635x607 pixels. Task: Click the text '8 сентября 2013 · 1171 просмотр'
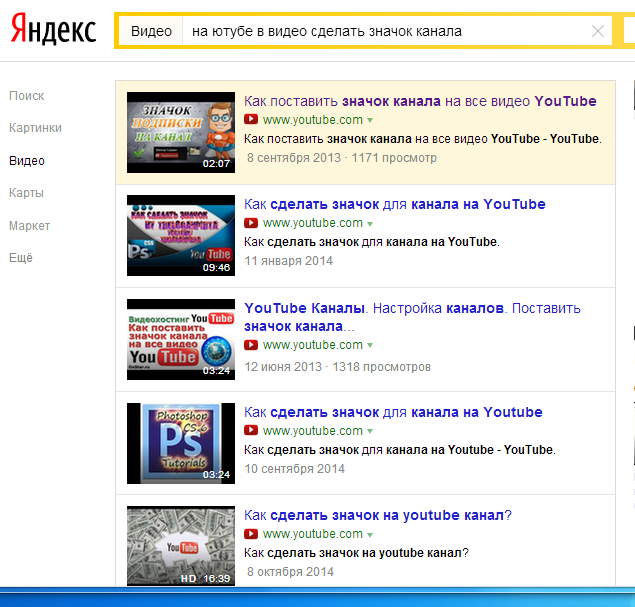pos(342,158)
